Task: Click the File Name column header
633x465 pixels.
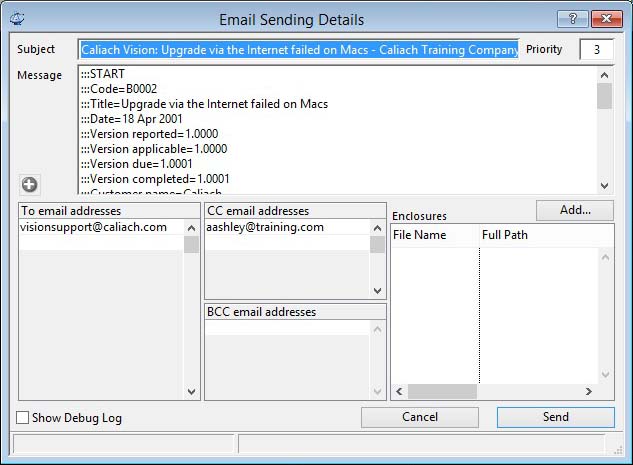Action: coord(435,235)
